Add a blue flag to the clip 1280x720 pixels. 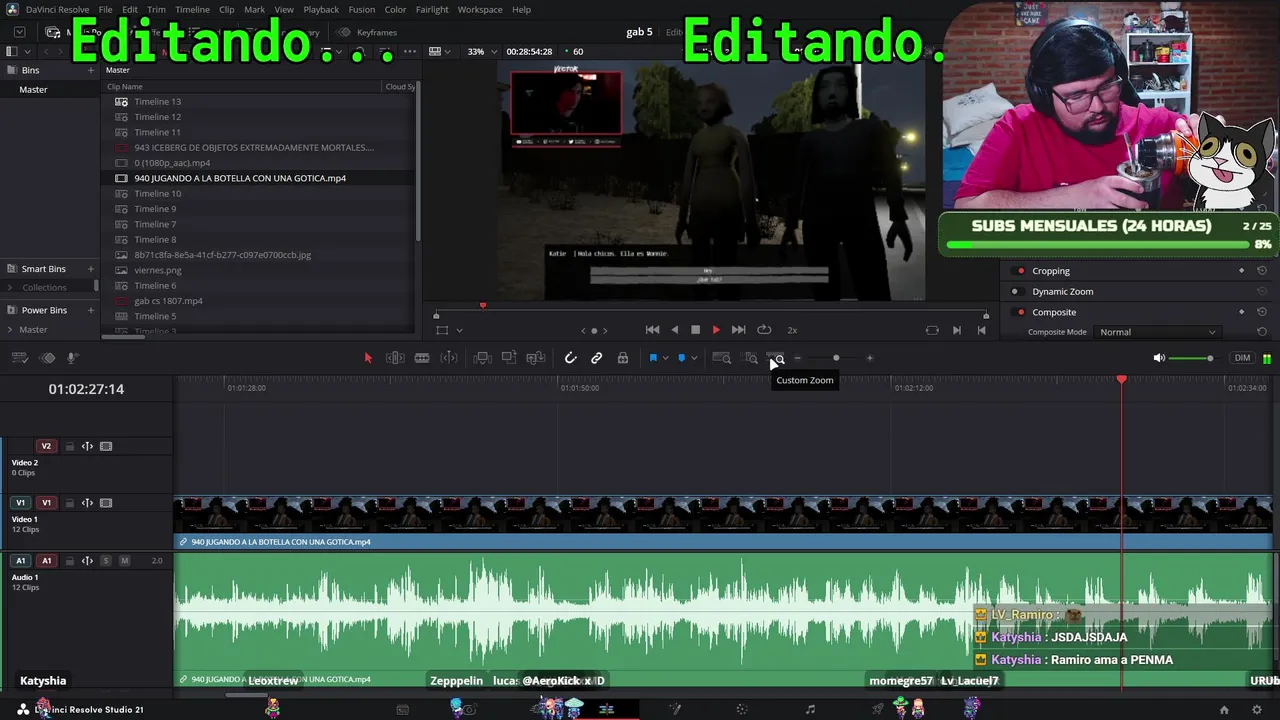653,358
